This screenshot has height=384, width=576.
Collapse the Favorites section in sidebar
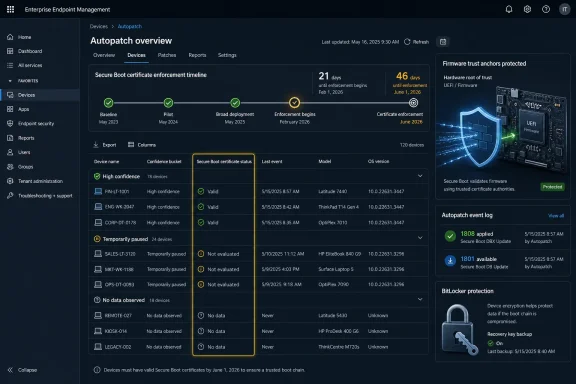coord(10,81)
